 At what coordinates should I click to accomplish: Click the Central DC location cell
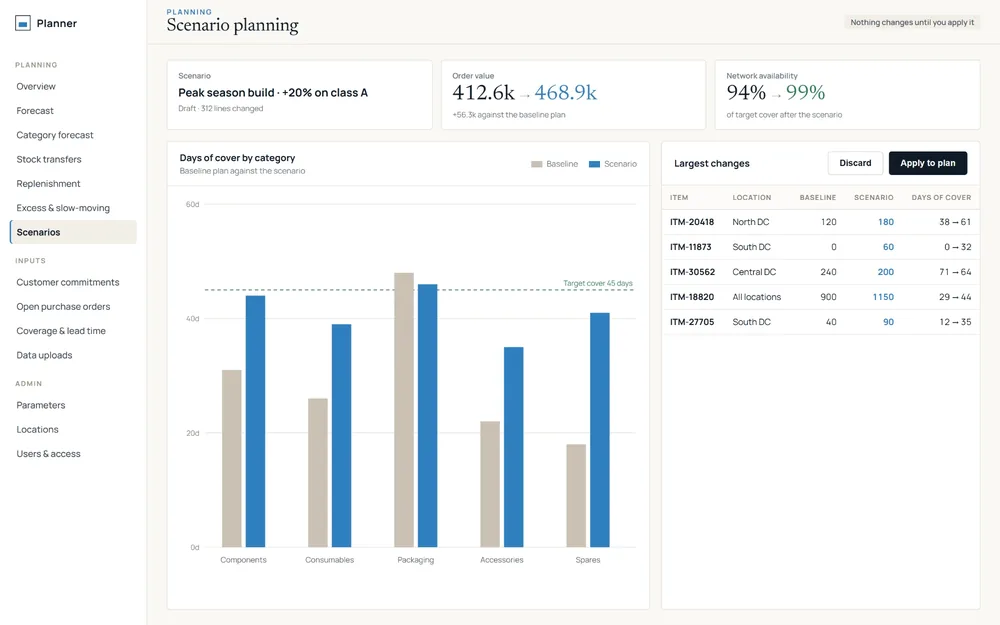tap(754, 272)
